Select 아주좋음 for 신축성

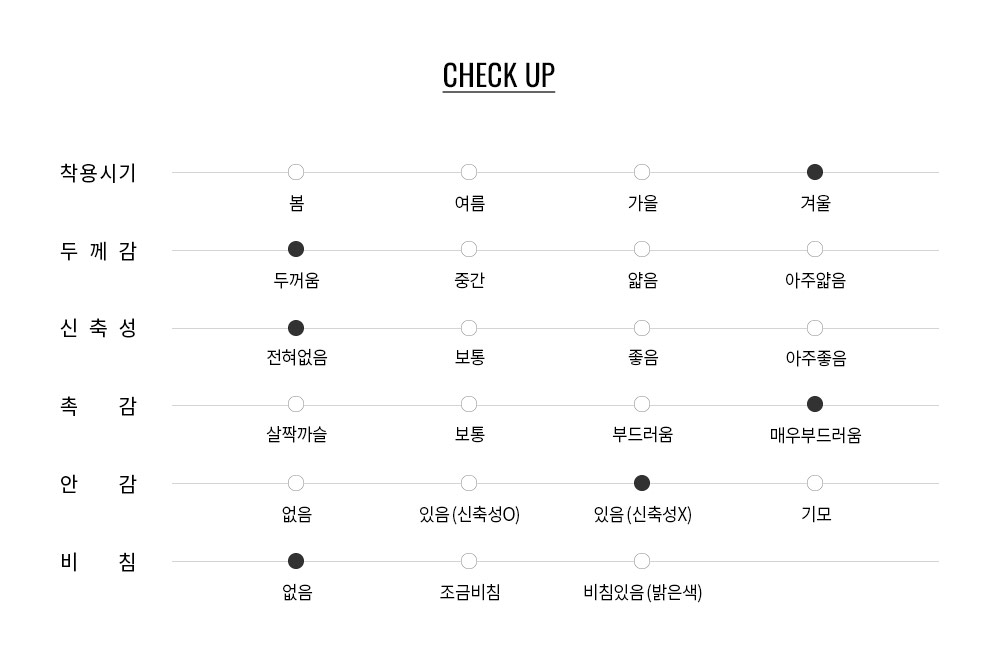(x=815, y=328)
